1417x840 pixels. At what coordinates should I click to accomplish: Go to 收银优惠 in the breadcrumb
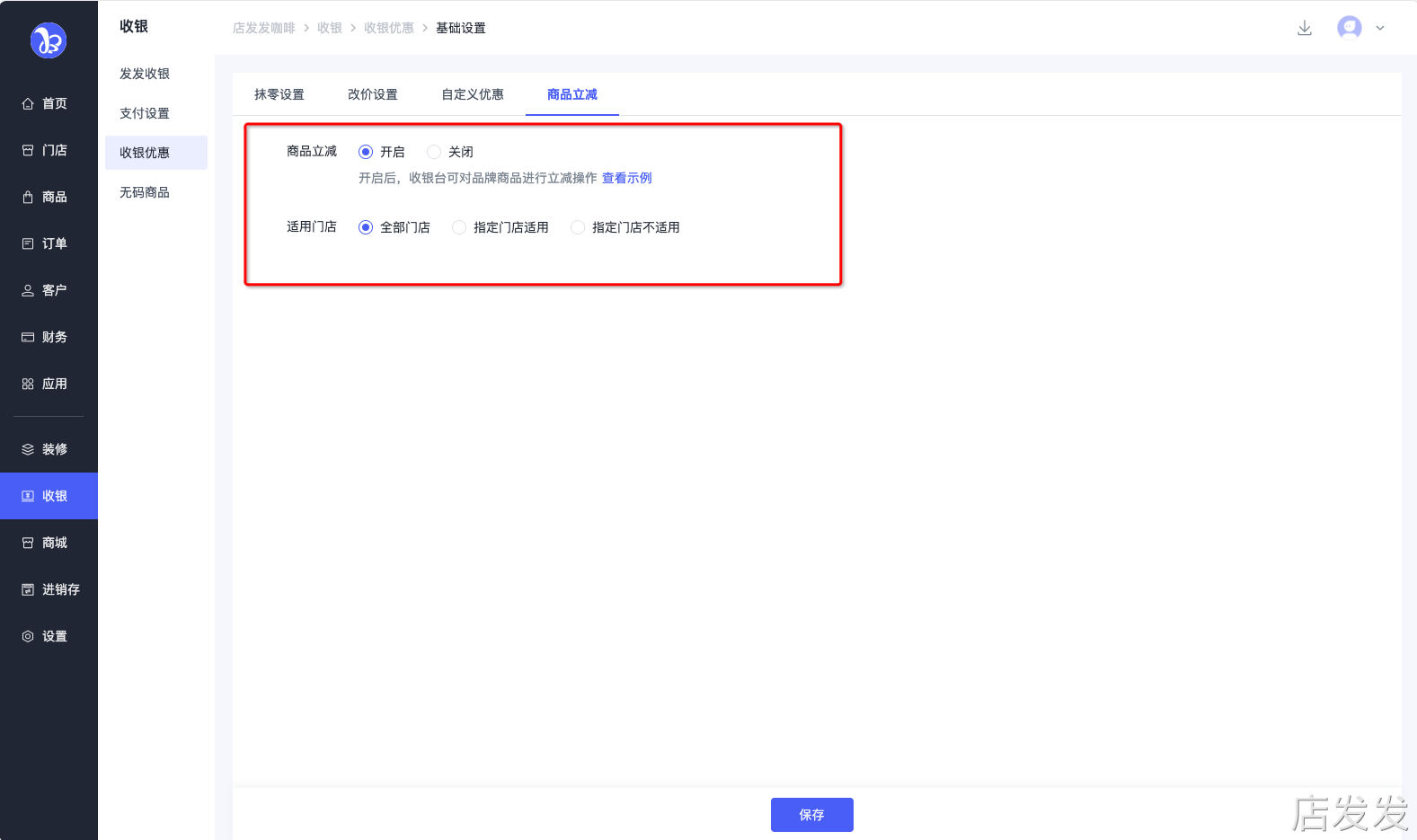pos(389,28)
